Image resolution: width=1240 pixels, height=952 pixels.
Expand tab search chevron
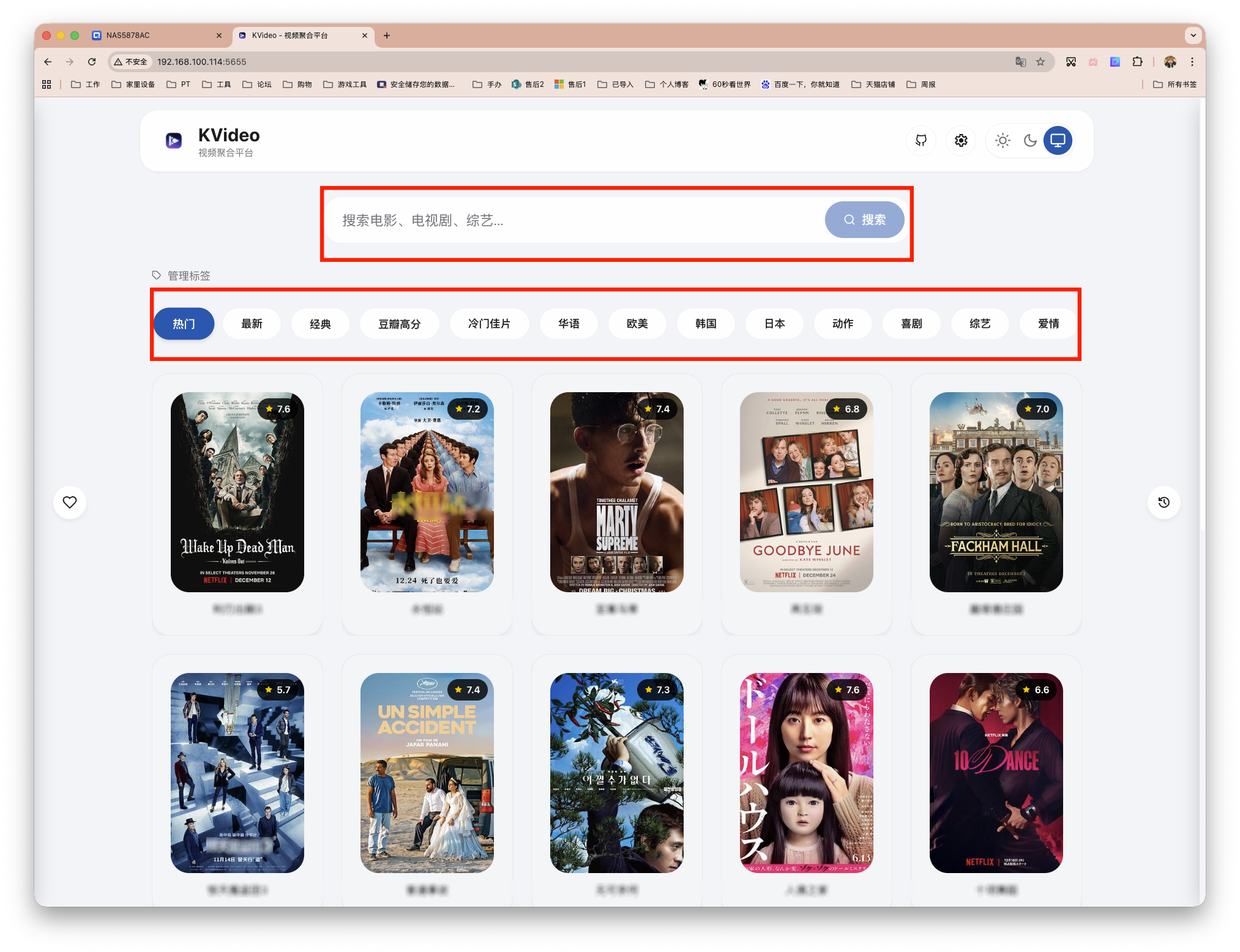[x=1193, y=35]
